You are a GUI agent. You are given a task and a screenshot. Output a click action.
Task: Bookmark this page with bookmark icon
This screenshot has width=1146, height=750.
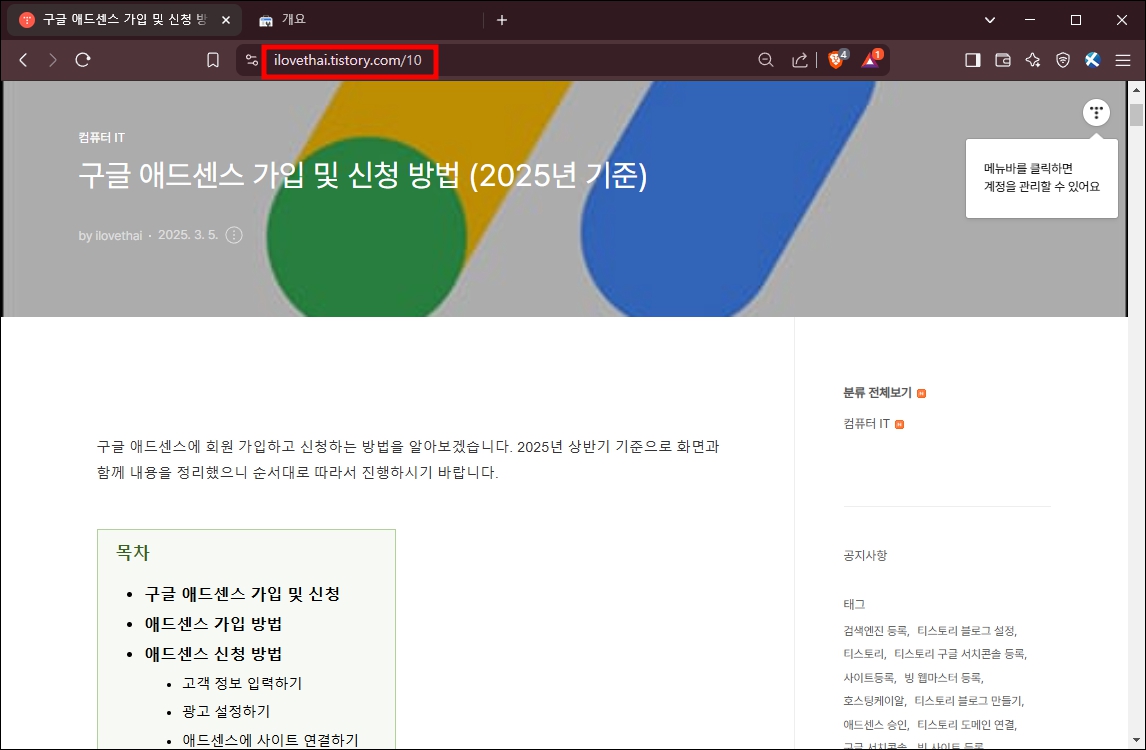pos(213,60)
